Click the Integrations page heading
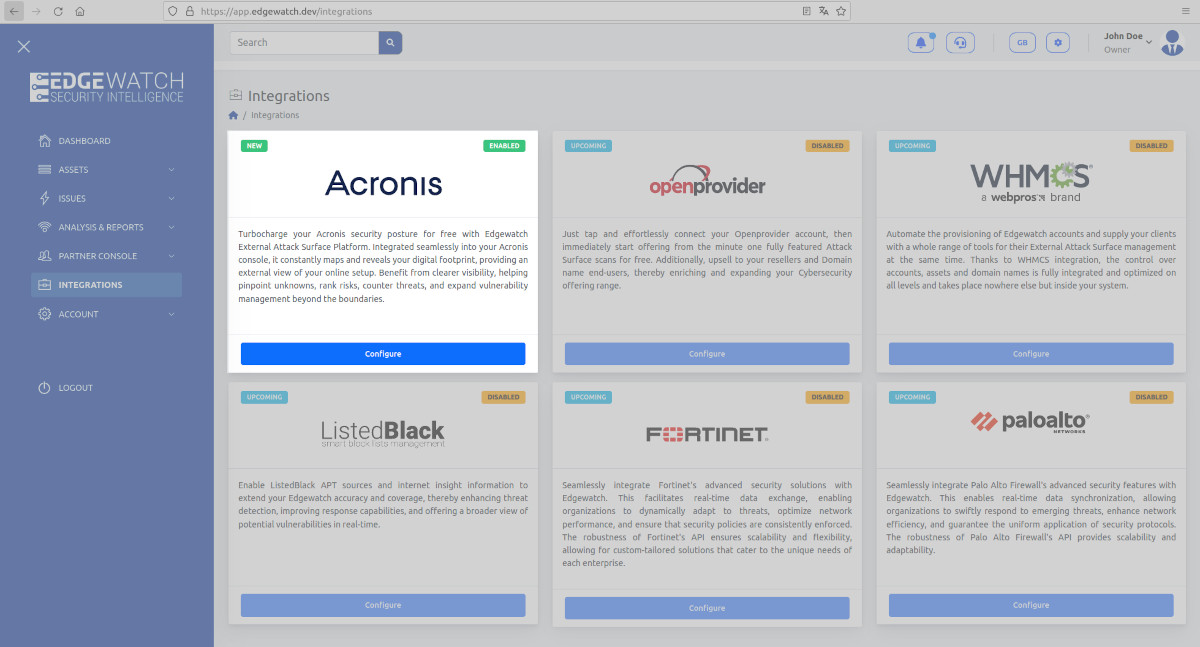This screenshot has height=647, width=1200. click(289, 96)
